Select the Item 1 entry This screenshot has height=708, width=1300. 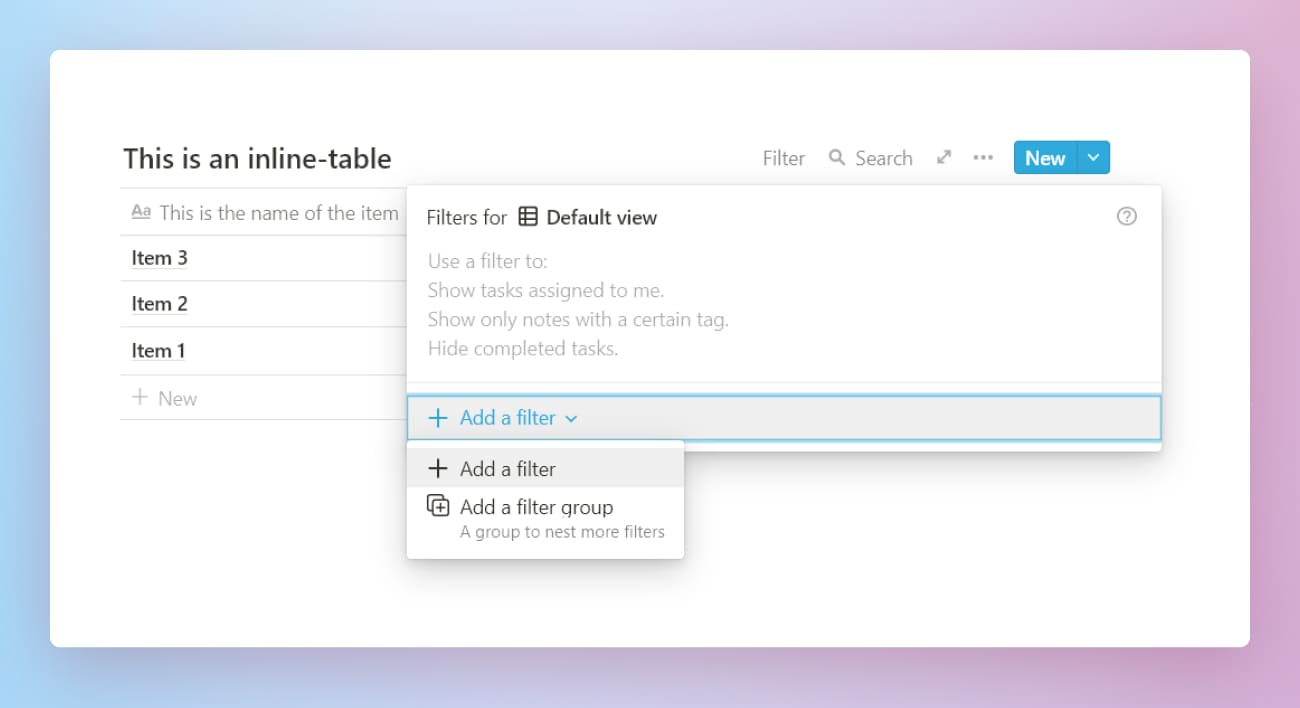(158, 350)
